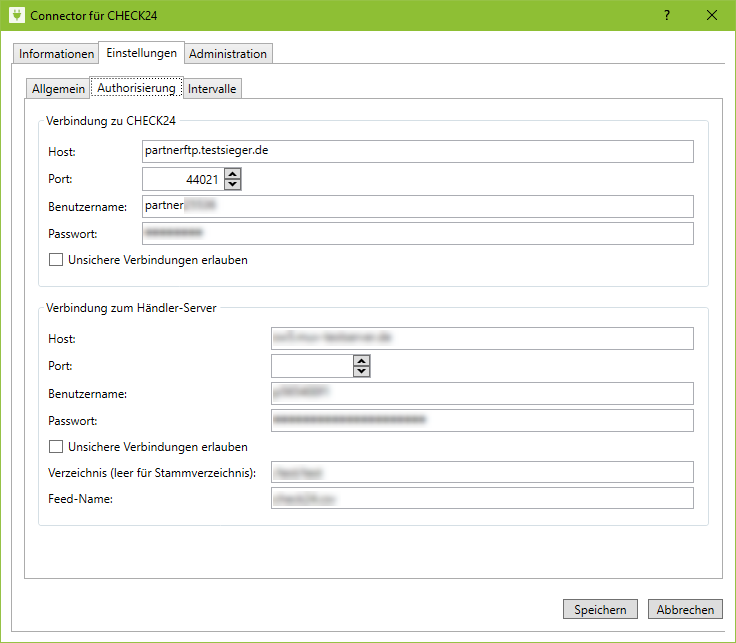Screen dimensions: 736x643
Task: Close the Connector für CHECK24 window
Action: 712,16
